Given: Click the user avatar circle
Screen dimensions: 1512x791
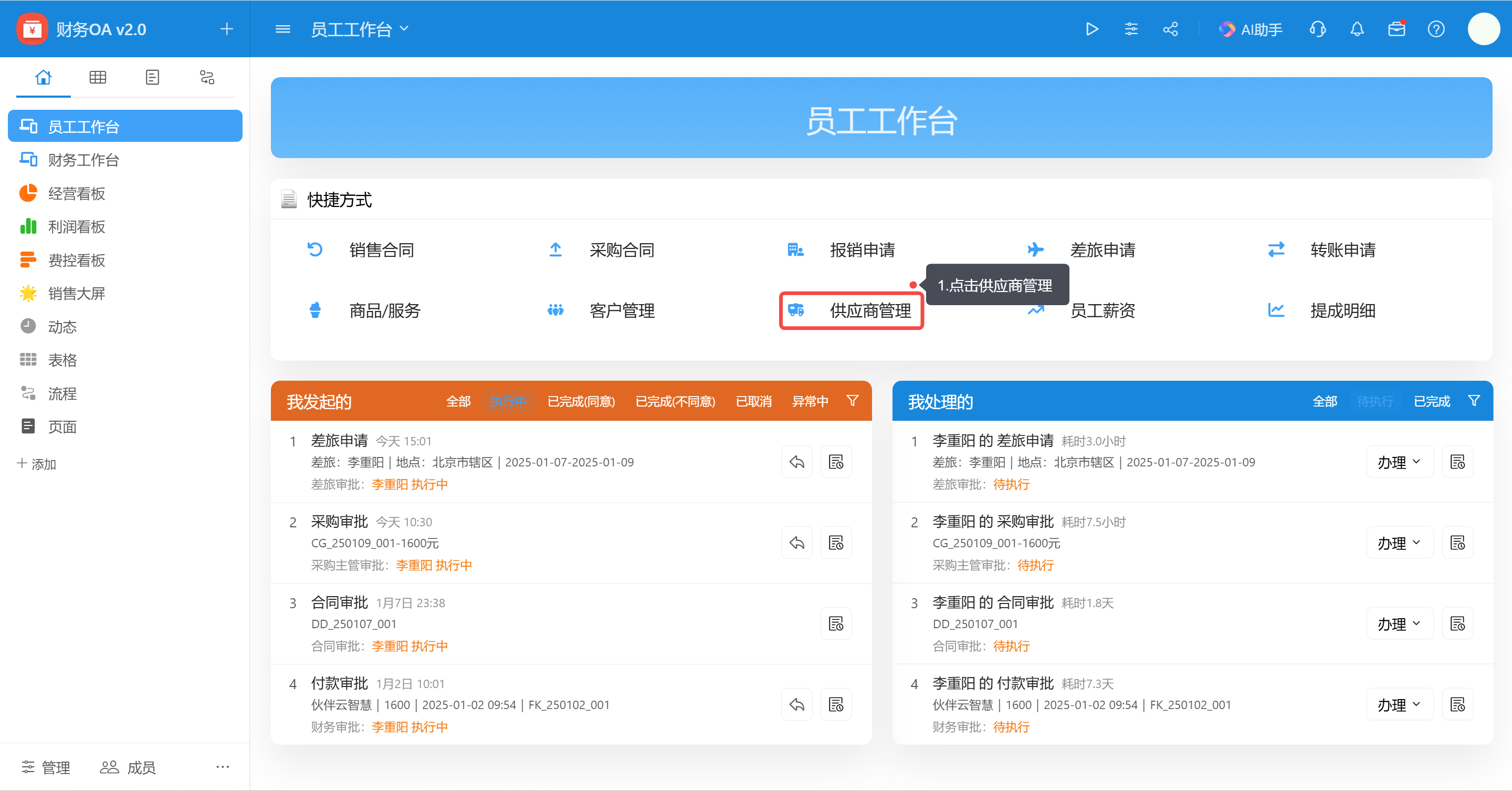Looking at the screenshot, I should click(x=1484, y=29).
